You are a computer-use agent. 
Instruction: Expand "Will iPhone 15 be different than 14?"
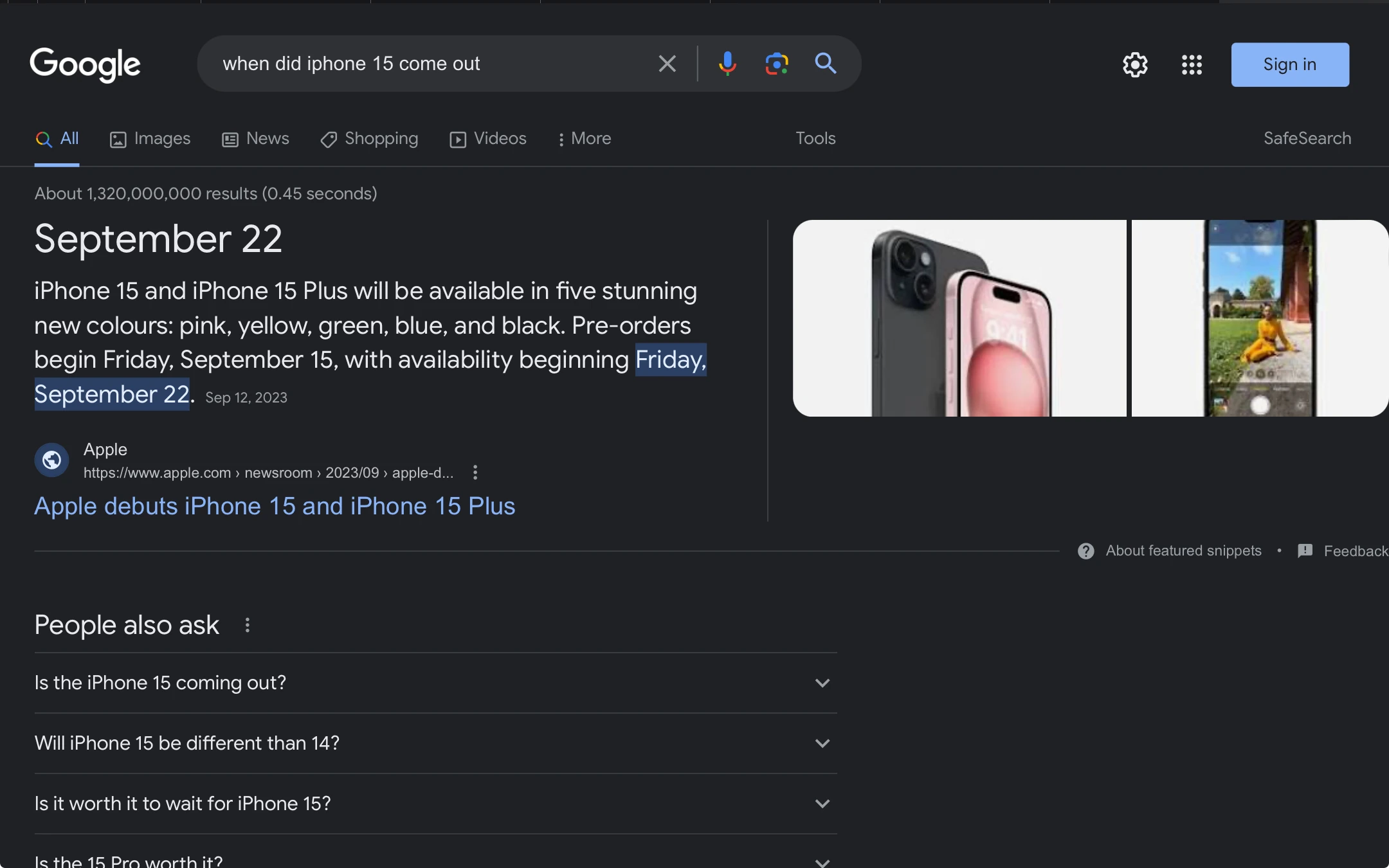[x=822, y=743]
